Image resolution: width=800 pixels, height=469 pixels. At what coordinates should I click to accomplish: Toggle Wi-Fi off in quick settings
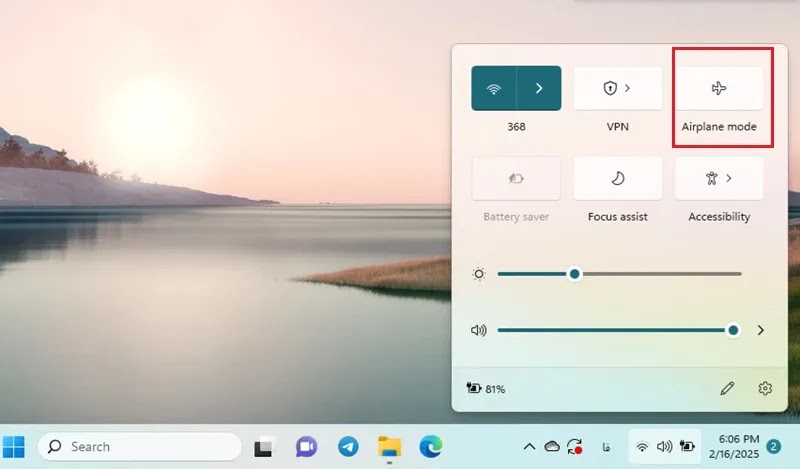pos(493,88)
